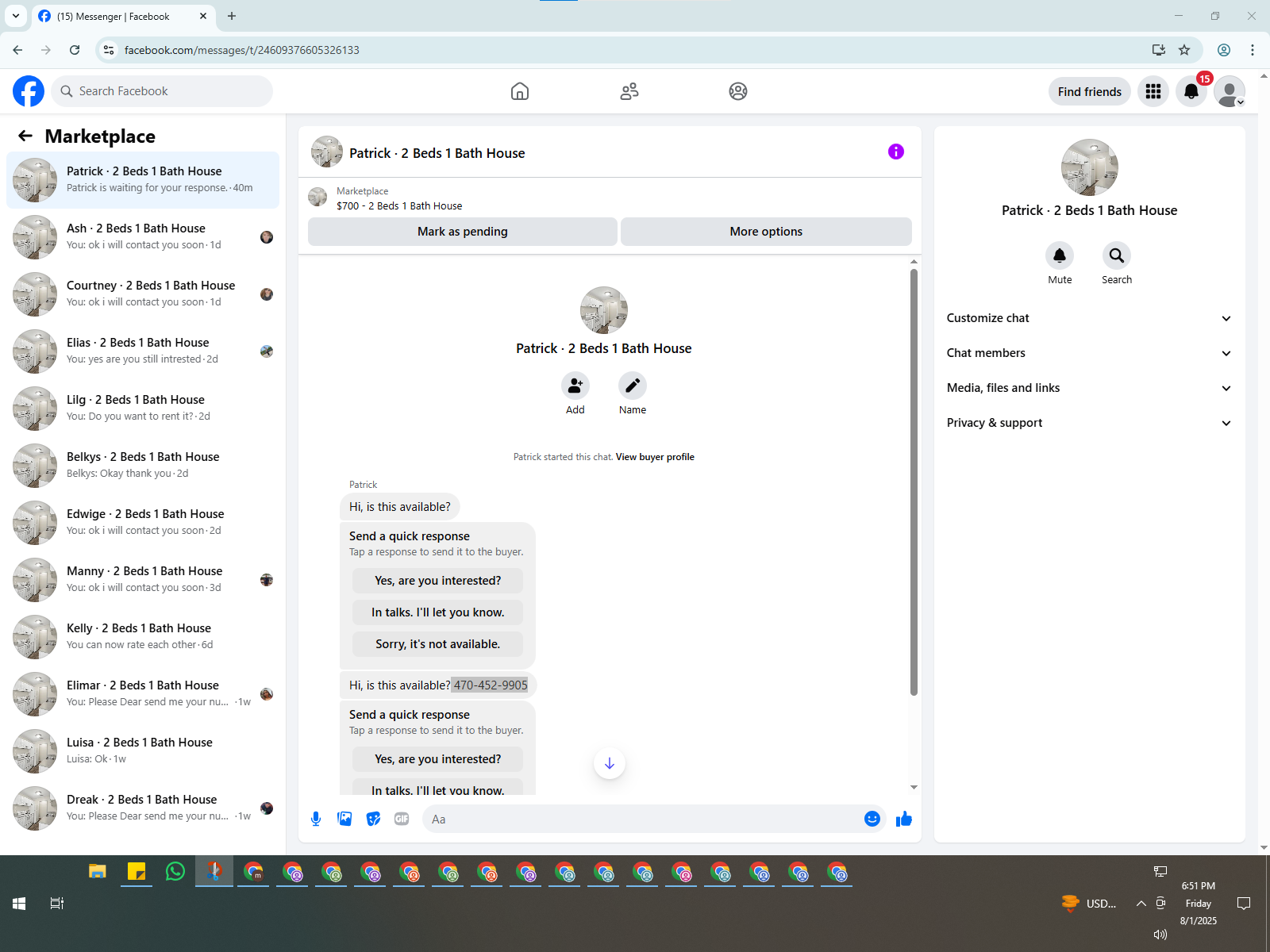Choose a sticker icon

[x=373, y=819]
